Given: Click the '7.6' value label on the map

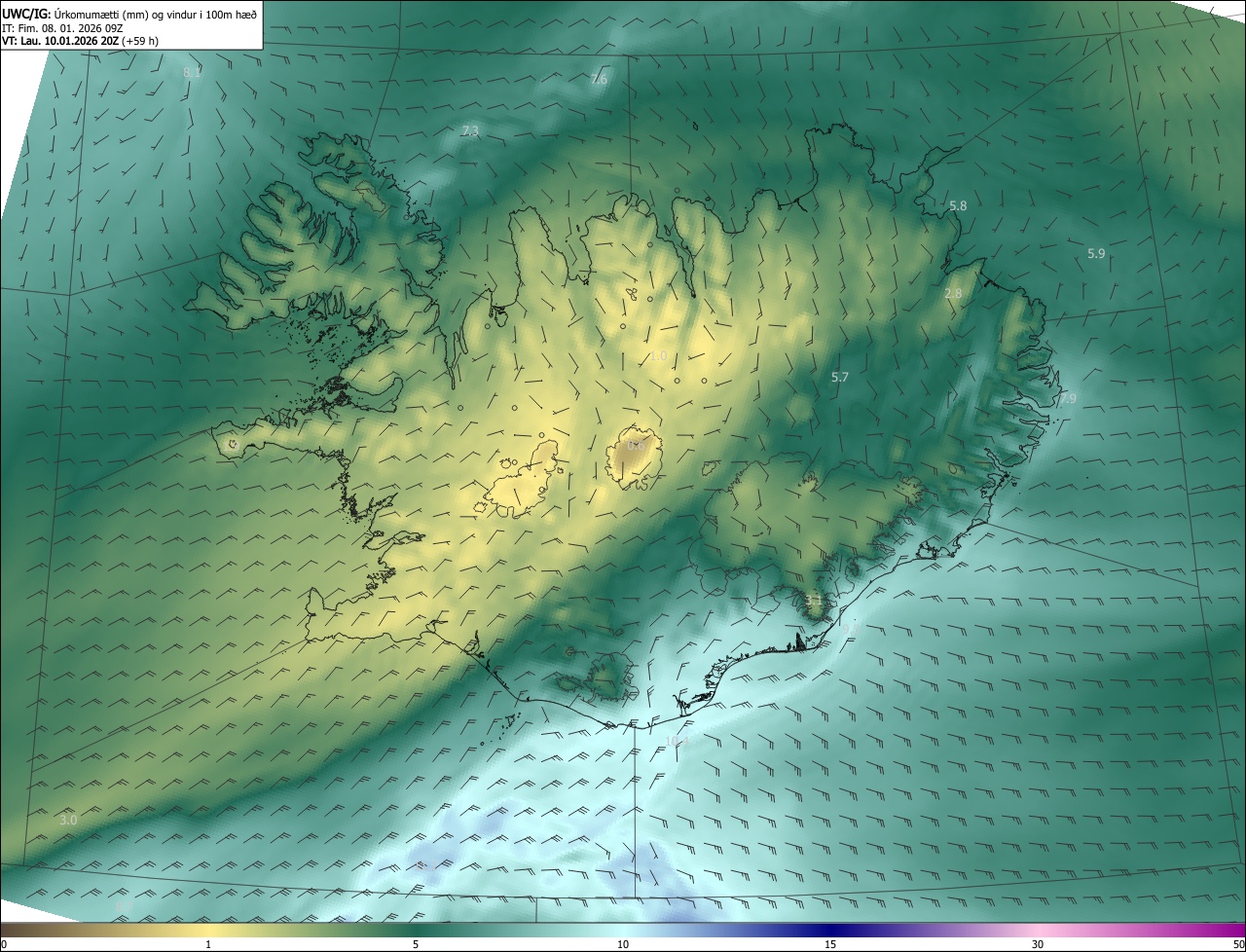Looking at the screenshot, I should [x=599, y=79].
